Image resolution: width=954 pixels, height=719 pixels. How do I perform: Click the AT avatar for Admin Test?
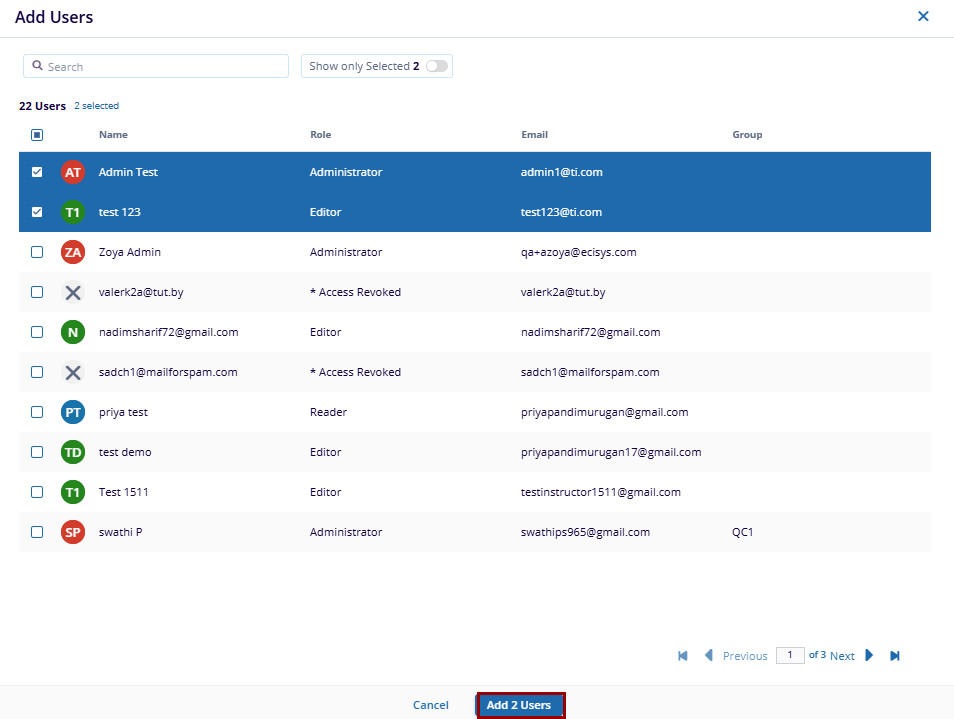[x=72, y=172]
